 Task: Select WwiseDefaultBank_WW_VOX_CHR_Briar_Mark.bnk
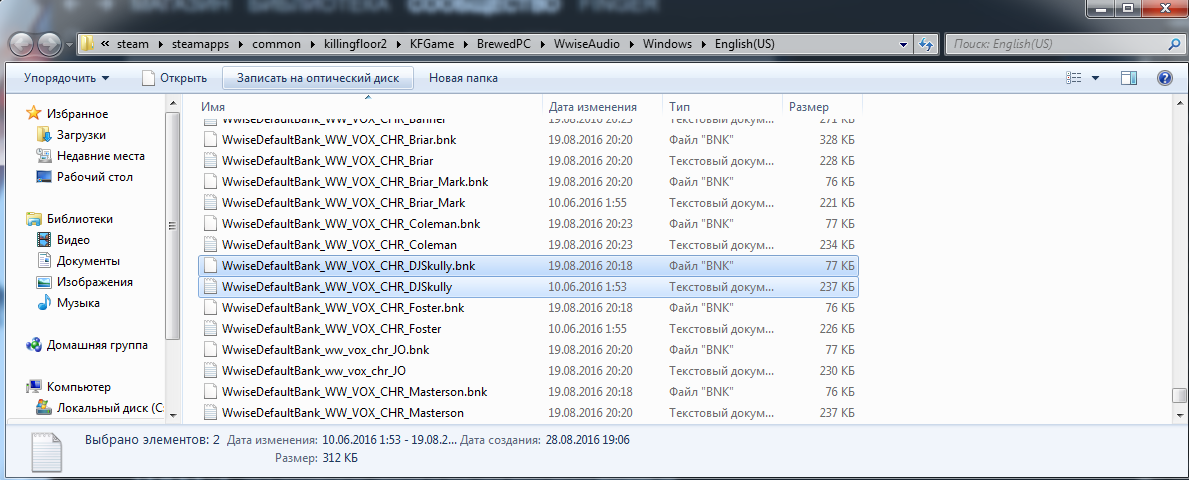point(529,182)
